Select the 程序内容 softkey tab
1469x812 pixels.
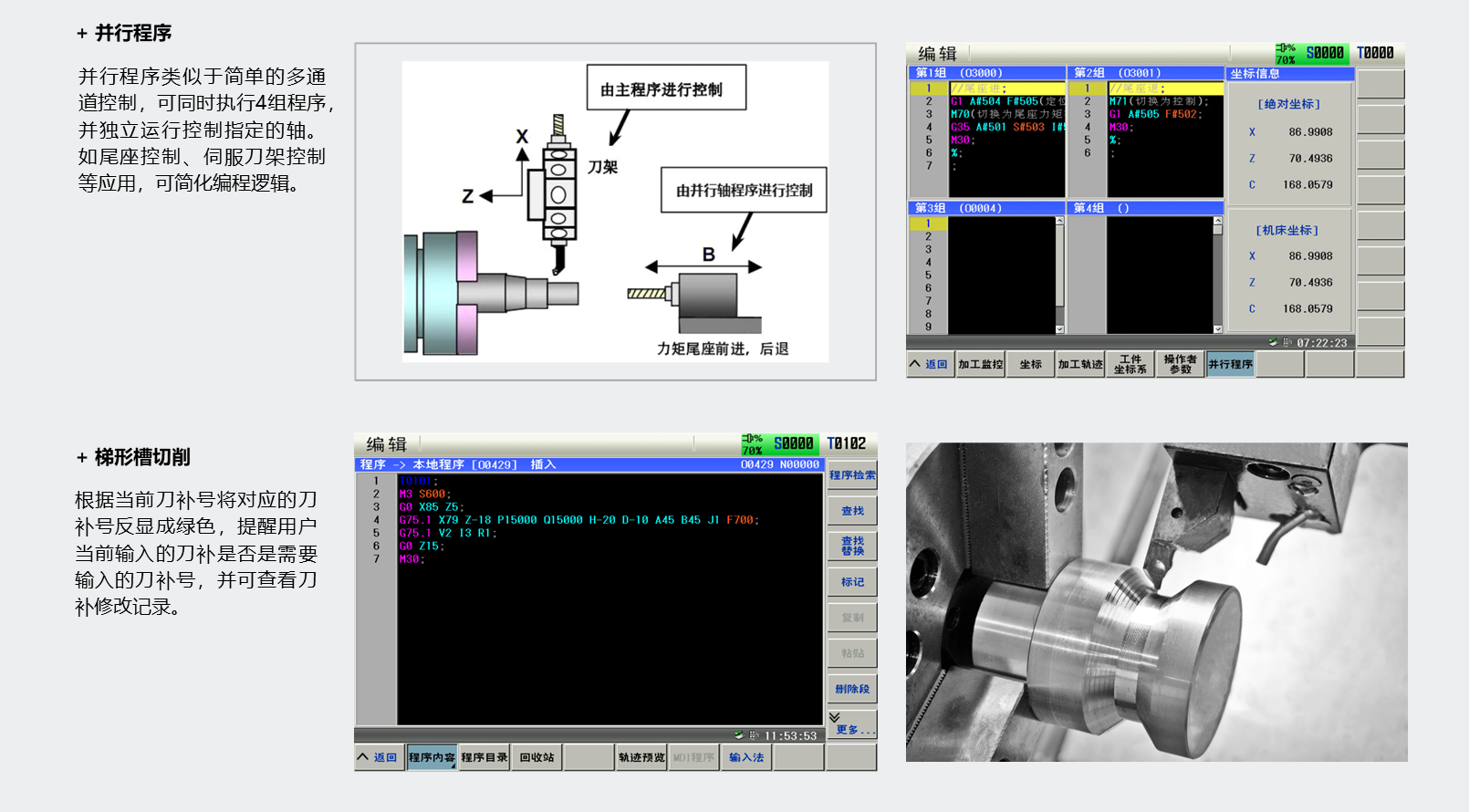432,757
